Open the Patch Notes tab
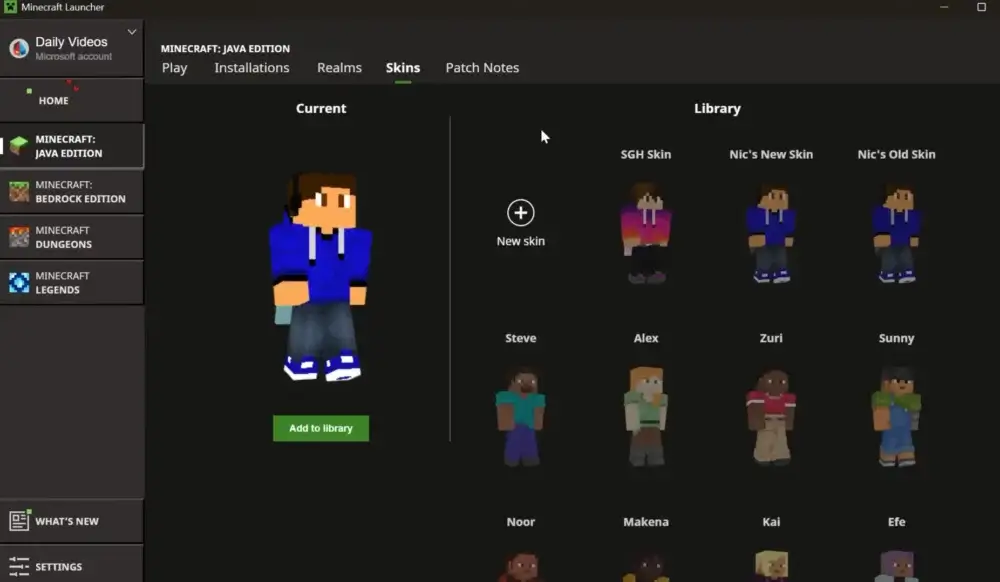Screen dimensions: 1000x582 point(482,68)
